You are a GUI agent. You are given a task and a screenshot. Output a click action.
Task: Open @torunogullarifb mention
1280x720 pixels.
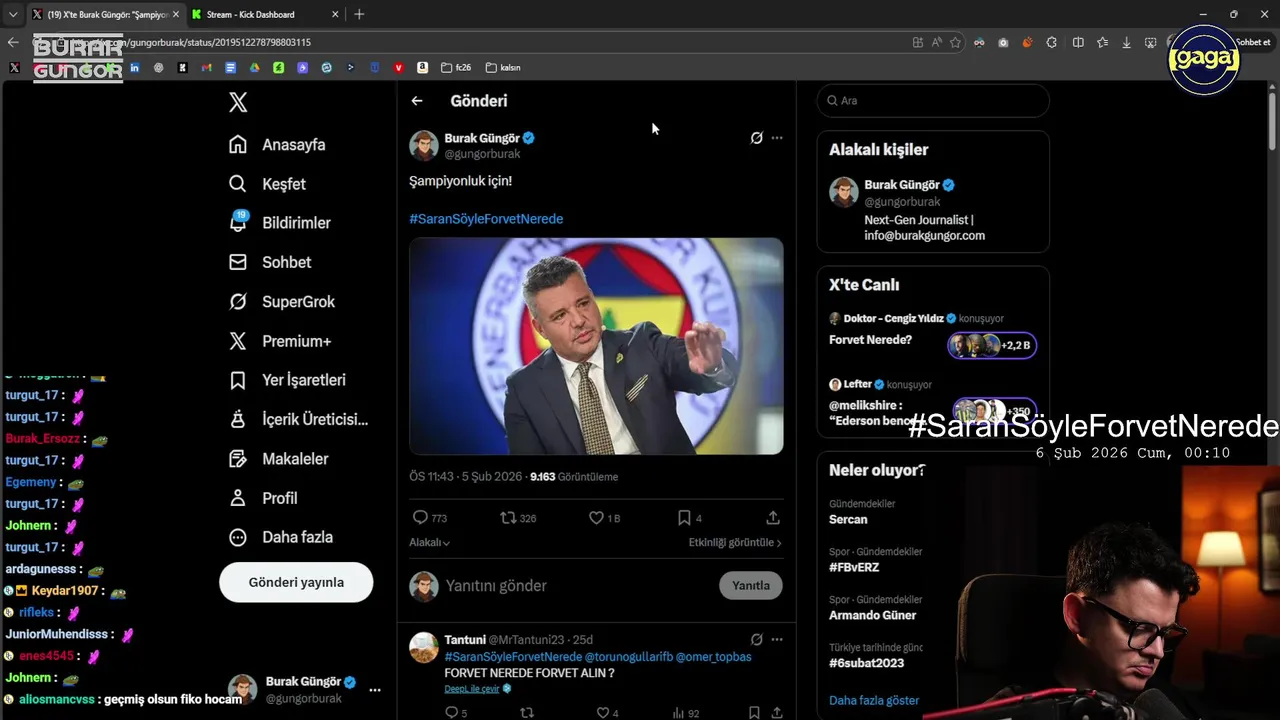pos(628,656)
